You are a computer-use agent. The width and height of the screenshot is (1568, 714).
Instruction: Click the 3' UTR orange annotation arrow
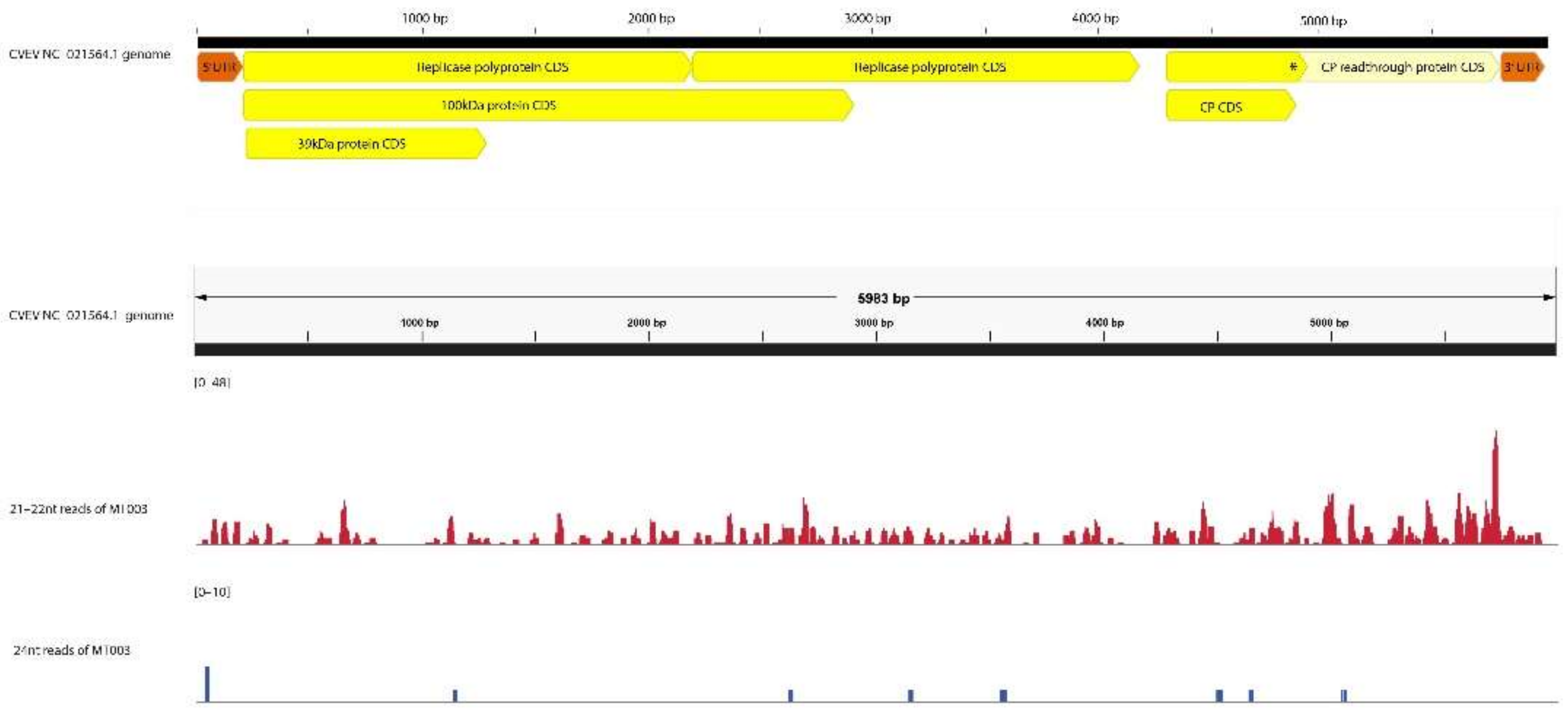click(1521, 67)
